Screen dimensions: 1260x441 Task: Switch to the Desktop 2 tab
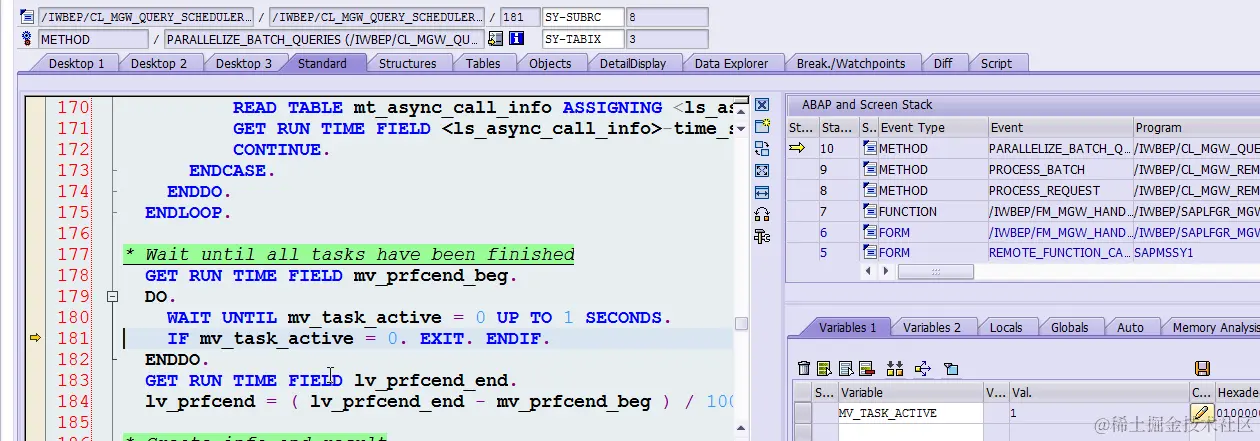(x=159, y=63)
